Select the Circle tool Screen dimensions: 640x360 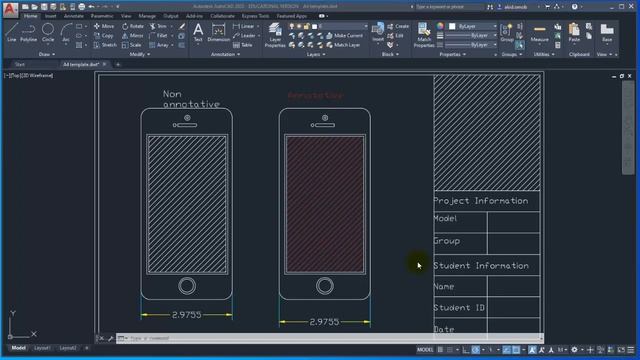point(48,33)
